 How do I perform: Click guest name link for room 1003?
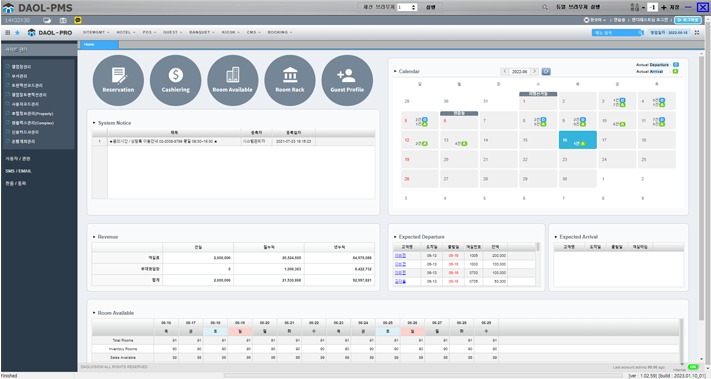[400, 264]
